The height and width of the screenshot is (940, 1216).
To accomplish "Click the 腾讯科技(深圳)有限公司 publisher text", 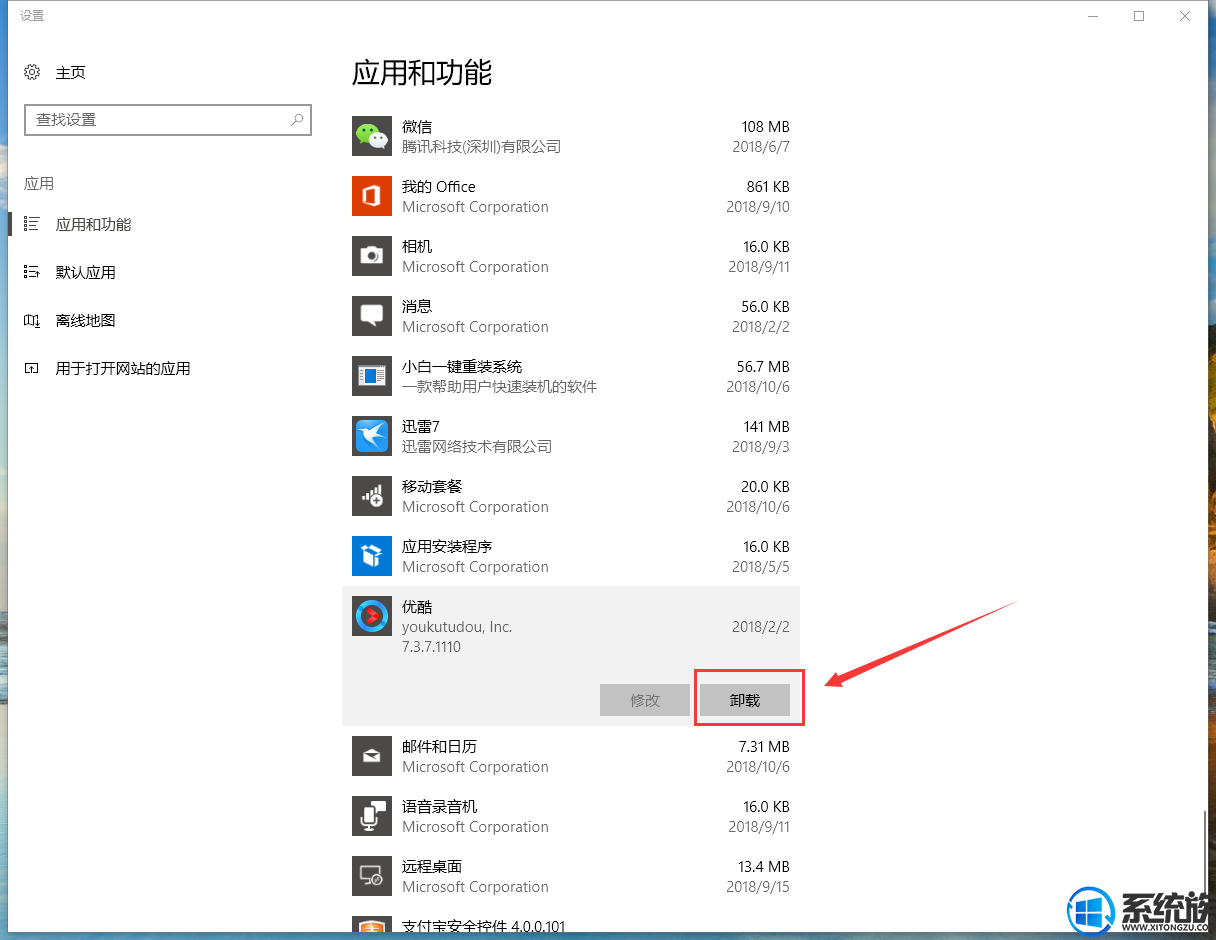I will click(x=481, y=146).
